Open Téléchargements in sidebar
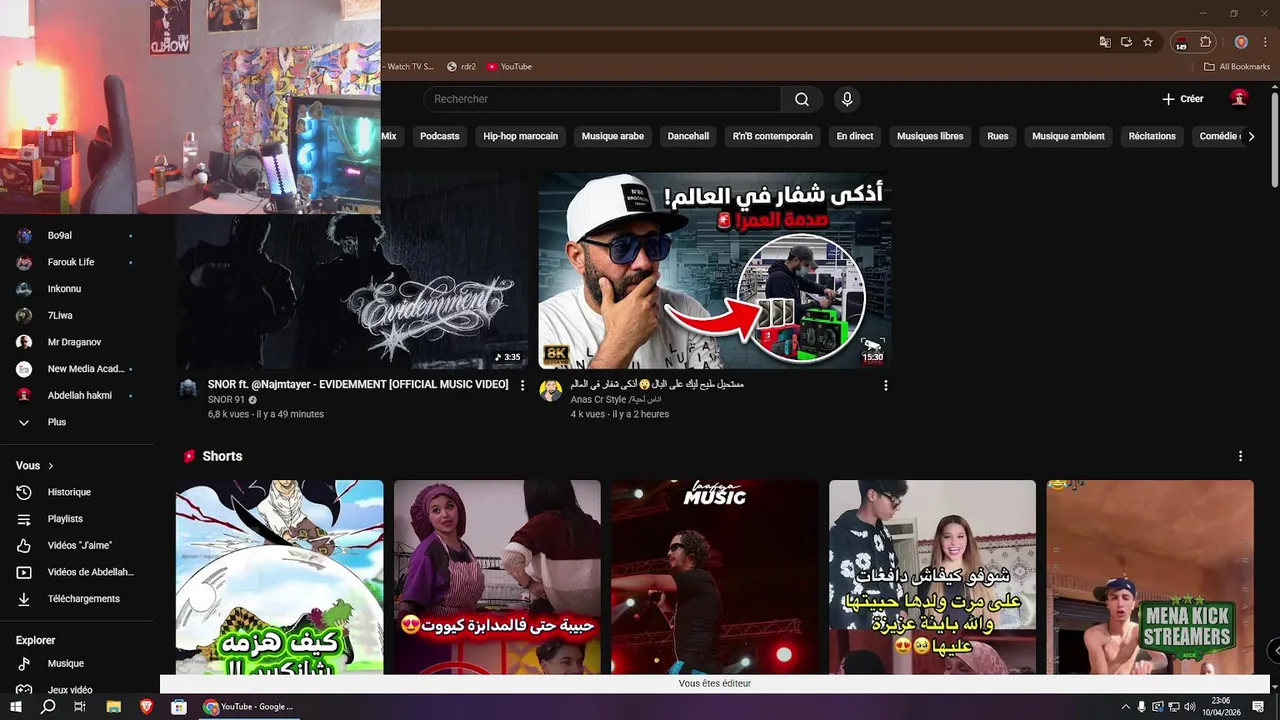 click(76, 599)
